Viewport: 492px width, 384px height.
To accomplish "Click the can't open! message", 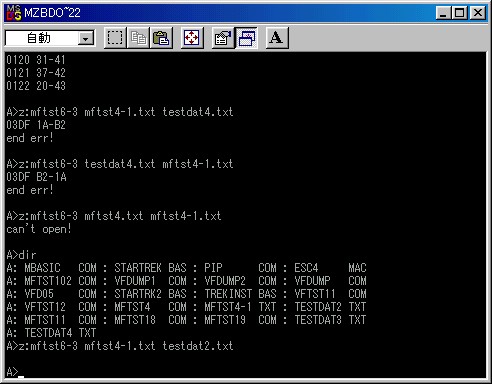I will coord(39,229).
